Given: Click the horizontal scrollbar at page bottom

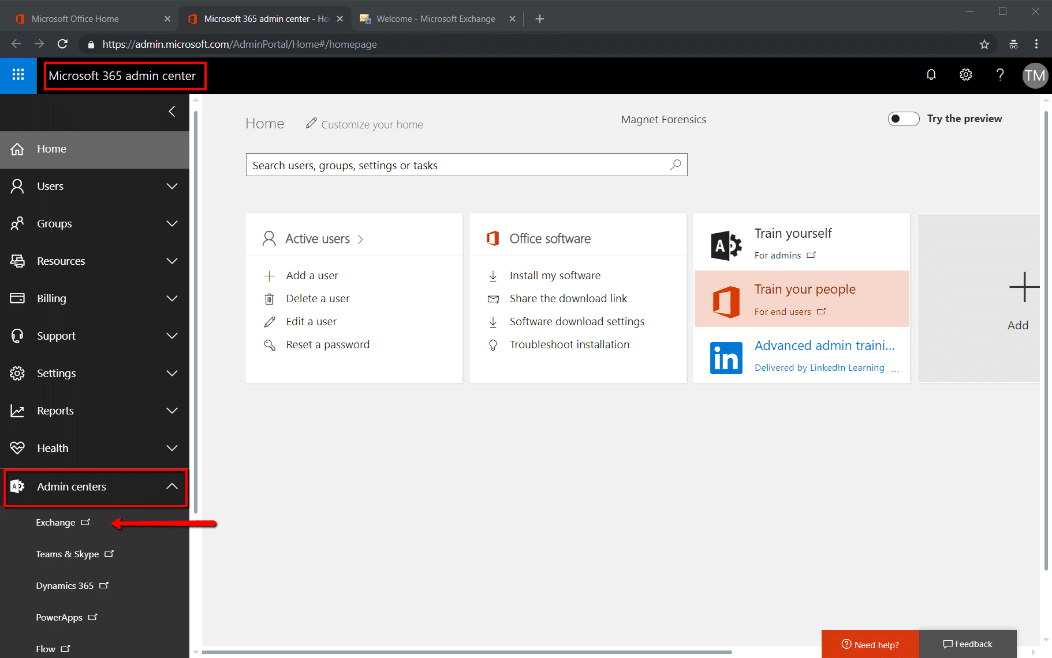Looking at the screenshot, I should tap(467, 652).
